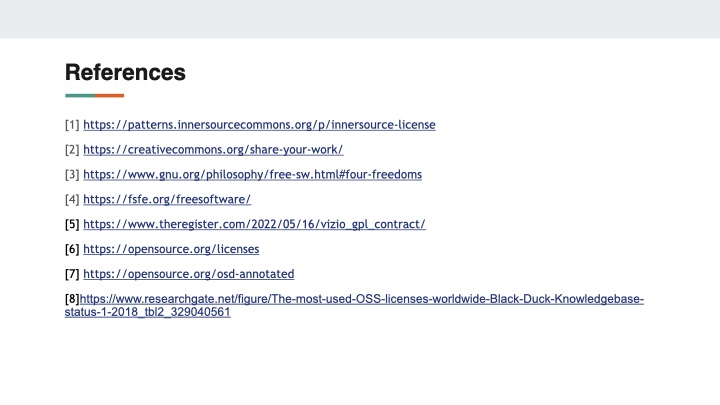The height and width of the screenshot is (405, 720).
Task: Open the opensource.org osd-annotated link
Action: pos(188,274)
